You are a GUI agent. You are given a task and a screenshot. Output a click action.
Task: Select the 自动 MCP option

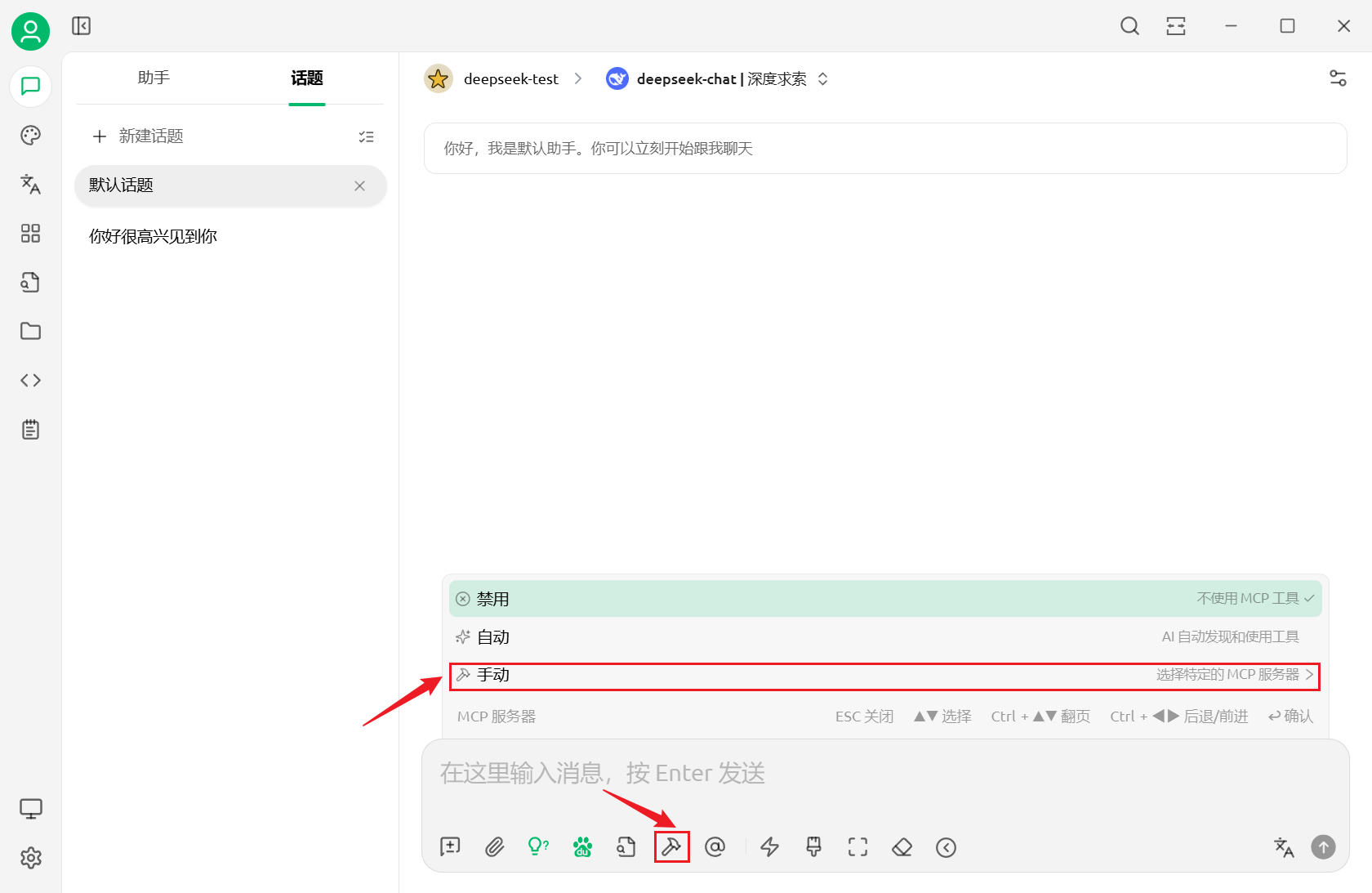[885, 636]
